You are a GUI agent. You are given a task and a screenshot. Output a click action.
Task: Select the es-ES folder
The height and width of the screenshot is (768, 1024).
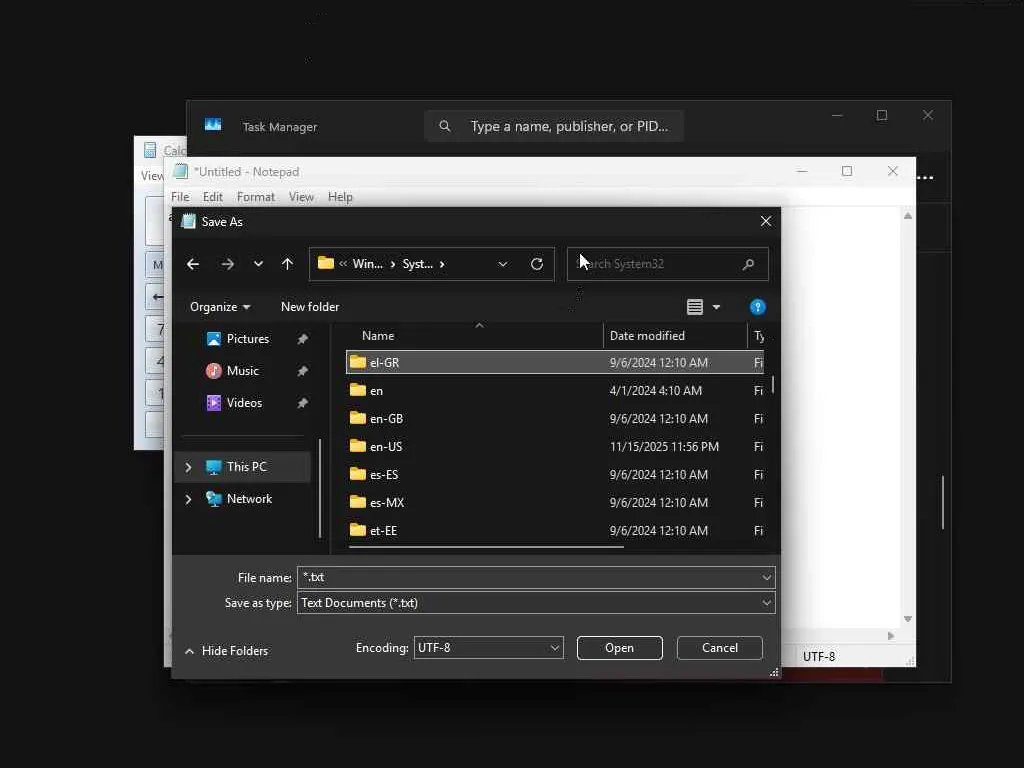554,475
